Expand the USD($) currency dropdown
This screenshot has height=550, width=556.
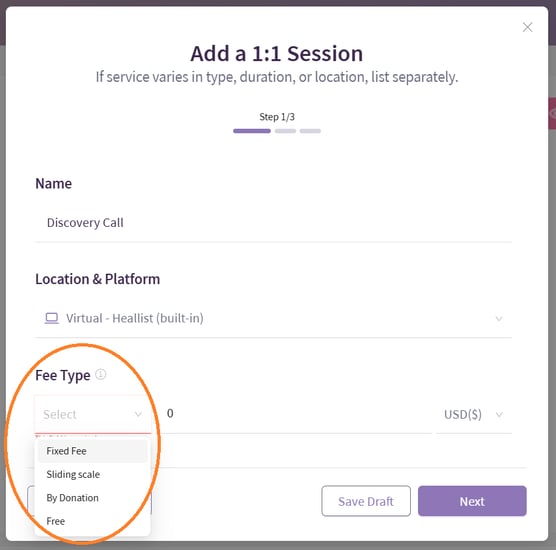(474, 414)
